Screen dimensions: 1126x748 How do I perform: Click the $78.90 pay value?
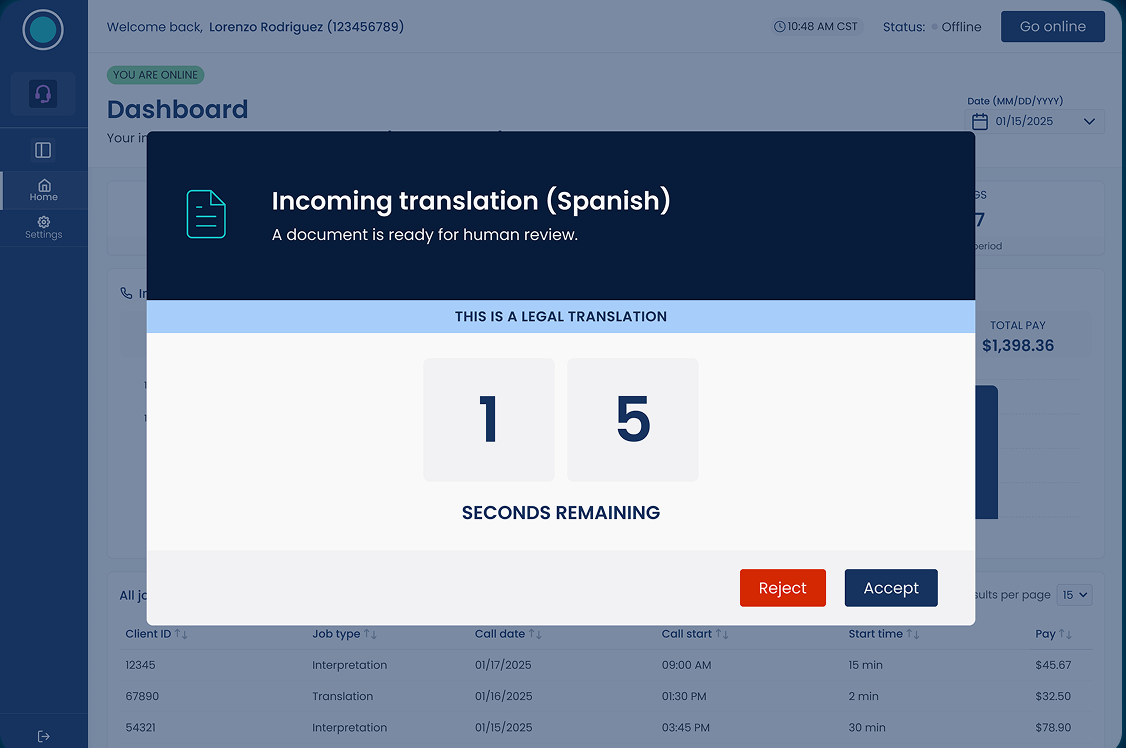pos(1053,727)
